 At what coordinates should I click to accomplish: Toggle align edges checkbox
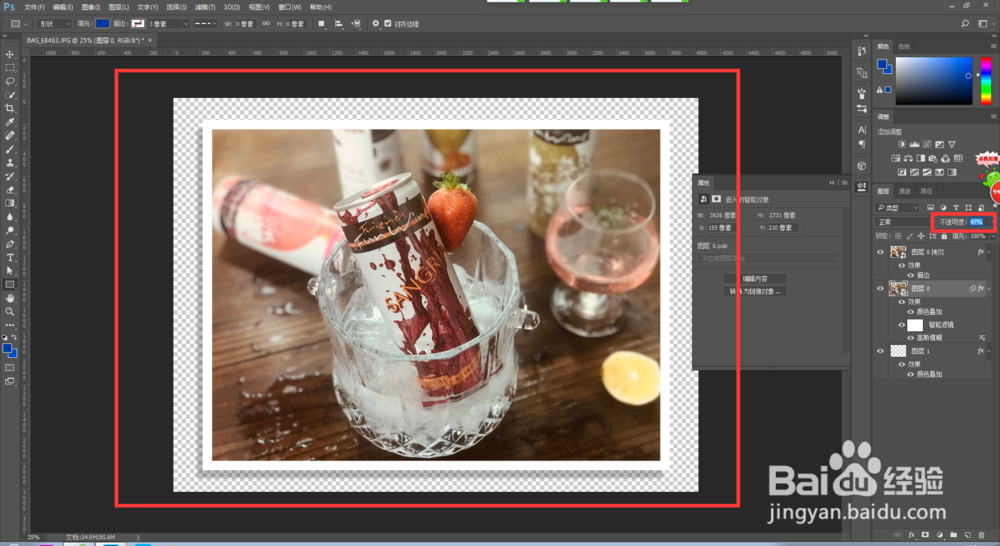tap(388, 24)
